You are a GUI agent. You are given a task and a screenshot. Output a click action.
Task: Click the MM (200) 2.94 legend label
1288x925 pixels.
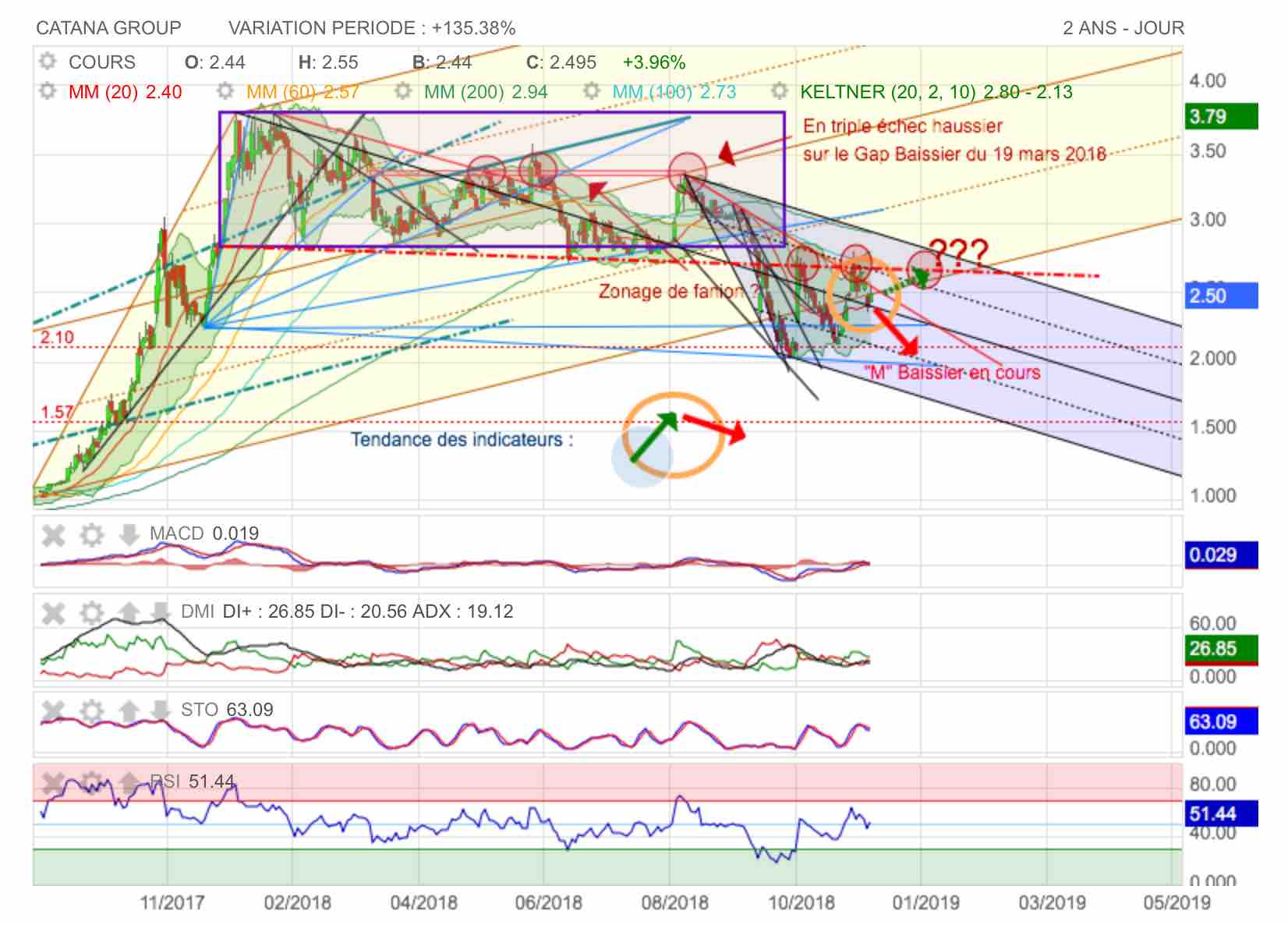click(x=486, y=92)
